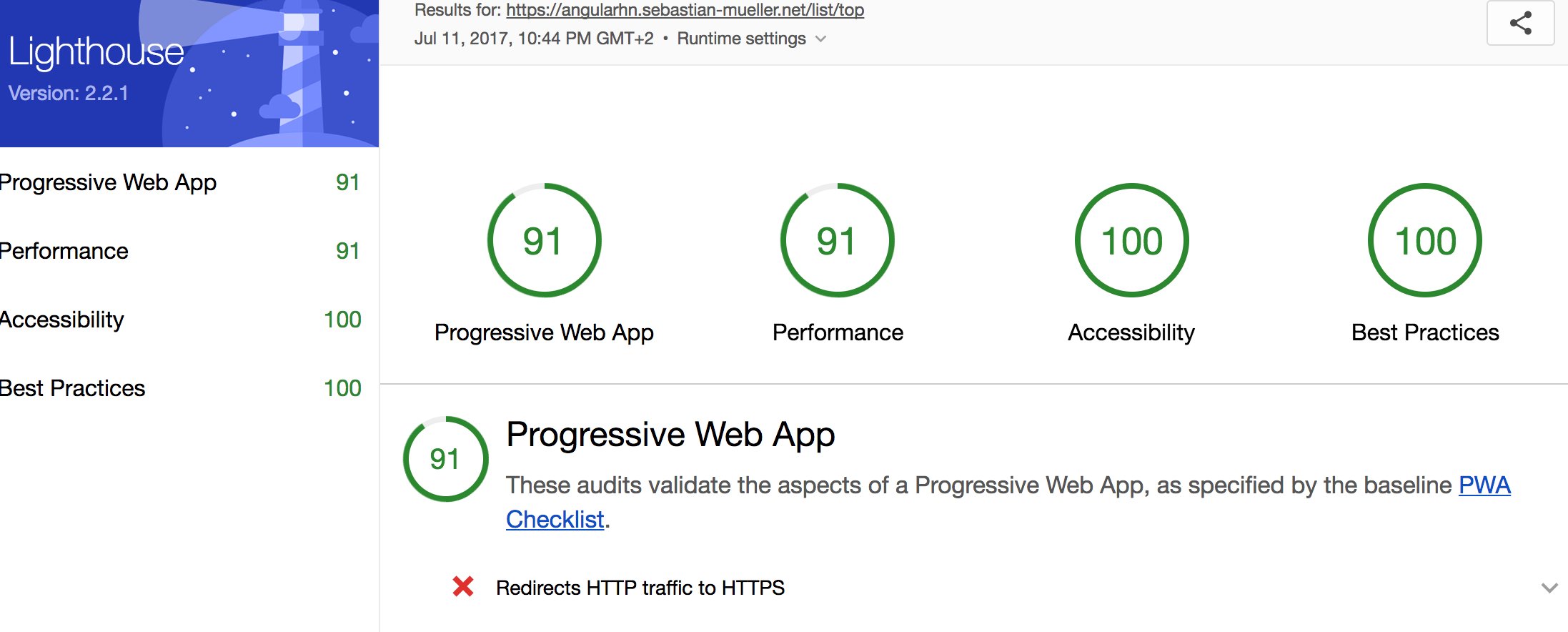Click the sidebar Progressive Web App score 91
Image resolution: width=1568 pixels, height=632 pixels.
point(348,182)
